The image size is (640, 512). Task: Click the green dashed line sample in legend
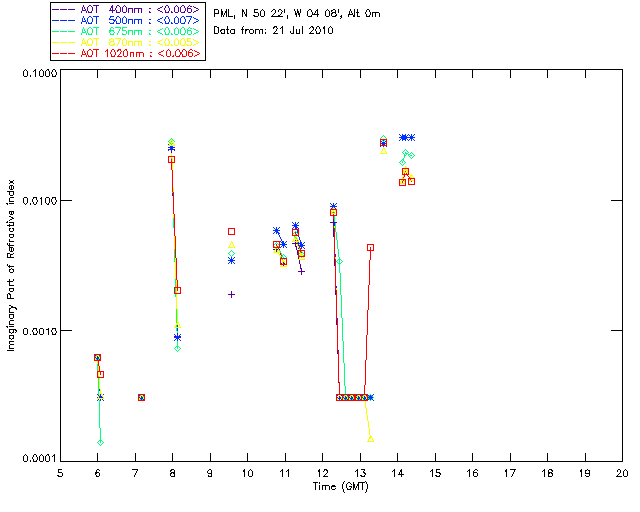(64, 31)
